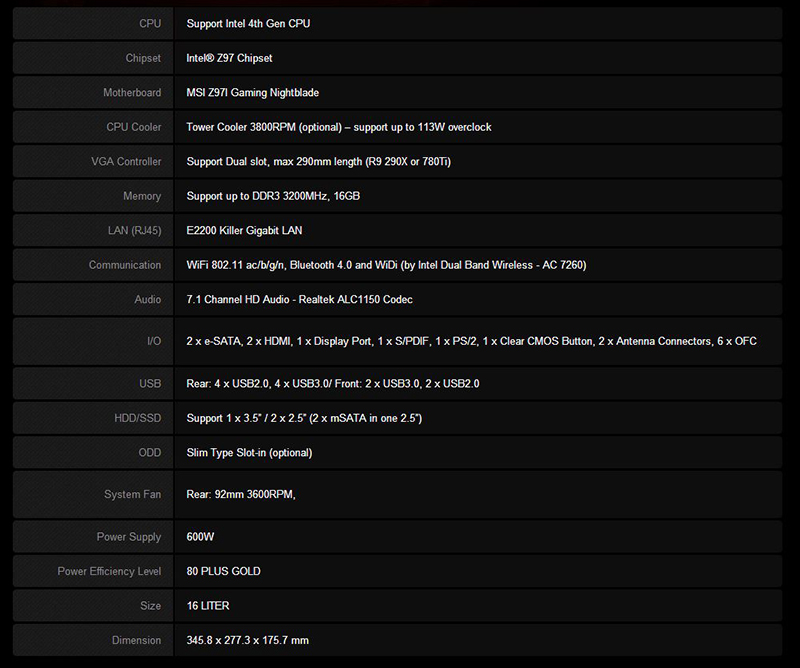Image resolution: width=800 pixels, height=668 pixels.
Task: Click the Power Efficiency Level label
Action: pyautogui.click(x=109, y=571)
